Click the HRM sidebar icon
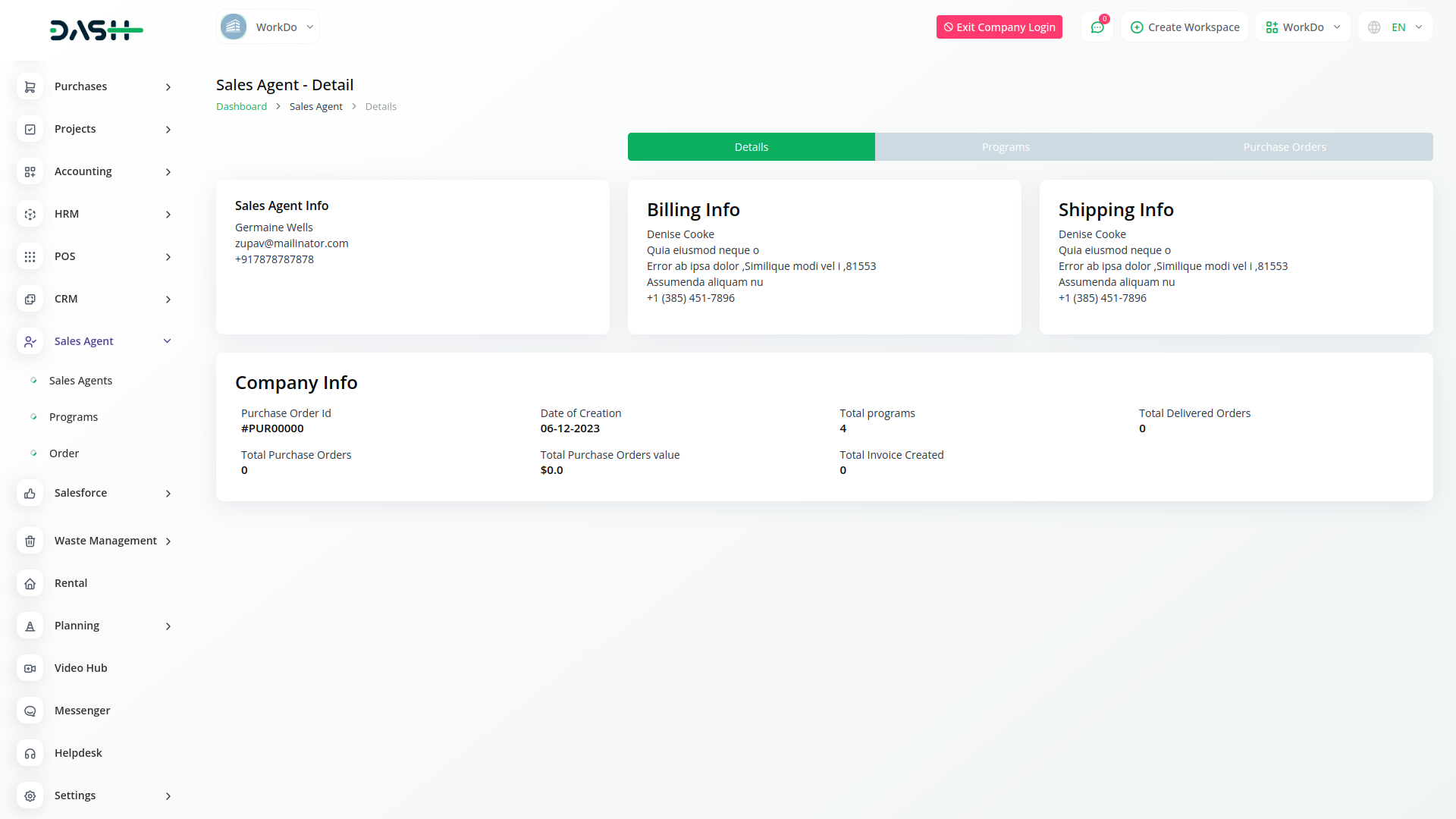This screenshot has width=1456, height=819. (30, 215)
